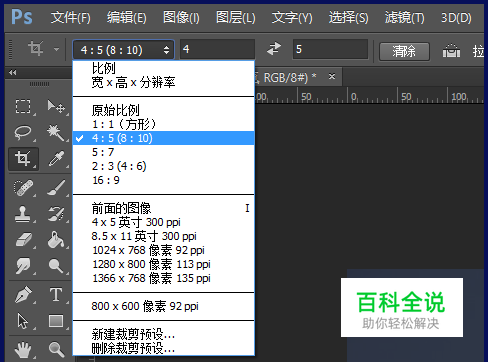Close the RGB/8# document tab
Image resolution: width=488 pixels, height=362 pixels.
[x=332, y=76]
